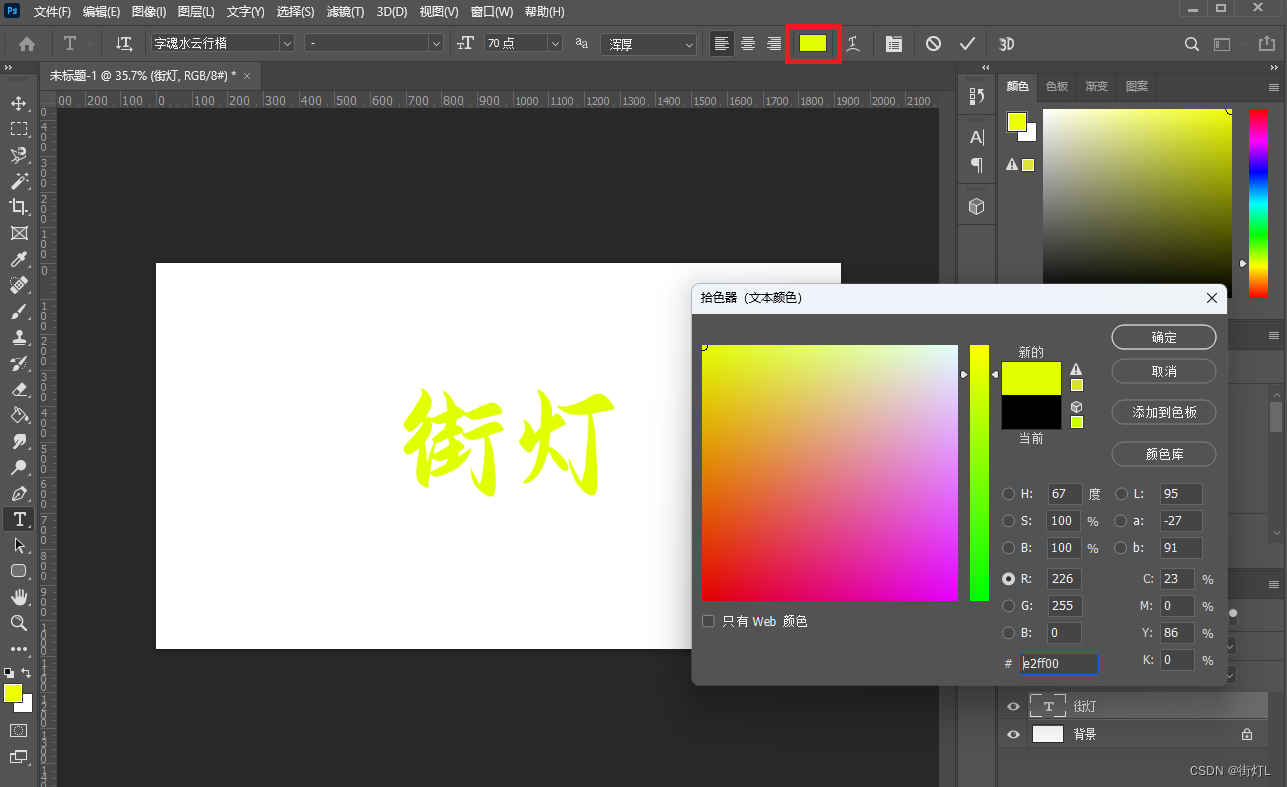Open the 图像 menu
The width and height of the screenshot is (1287, 787).
point(149,12)
